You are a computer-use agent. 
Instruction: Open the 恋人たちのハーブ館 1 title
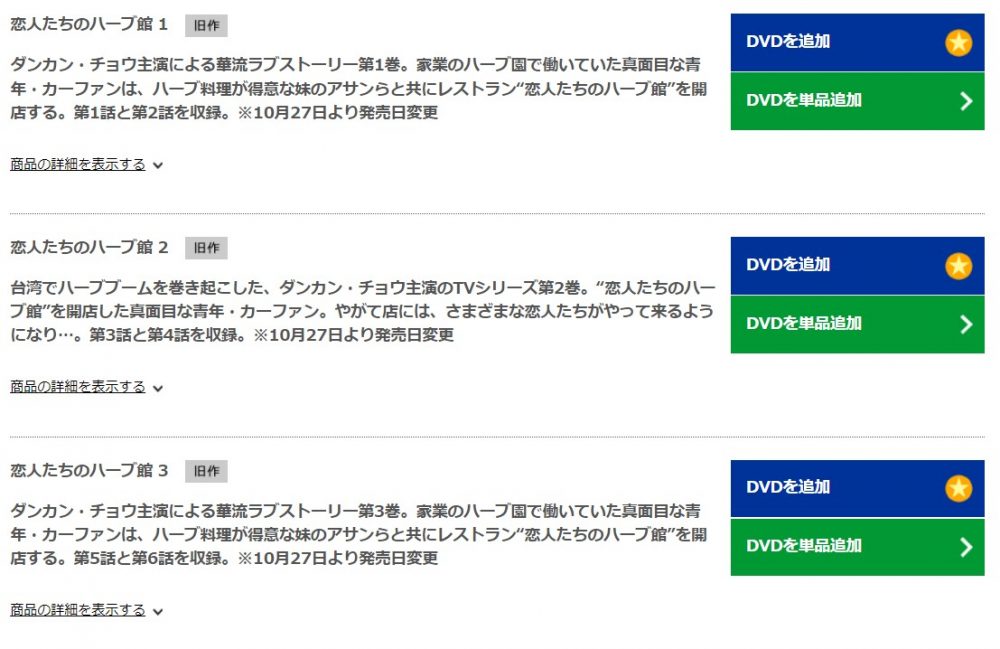(x=89, y=24)
